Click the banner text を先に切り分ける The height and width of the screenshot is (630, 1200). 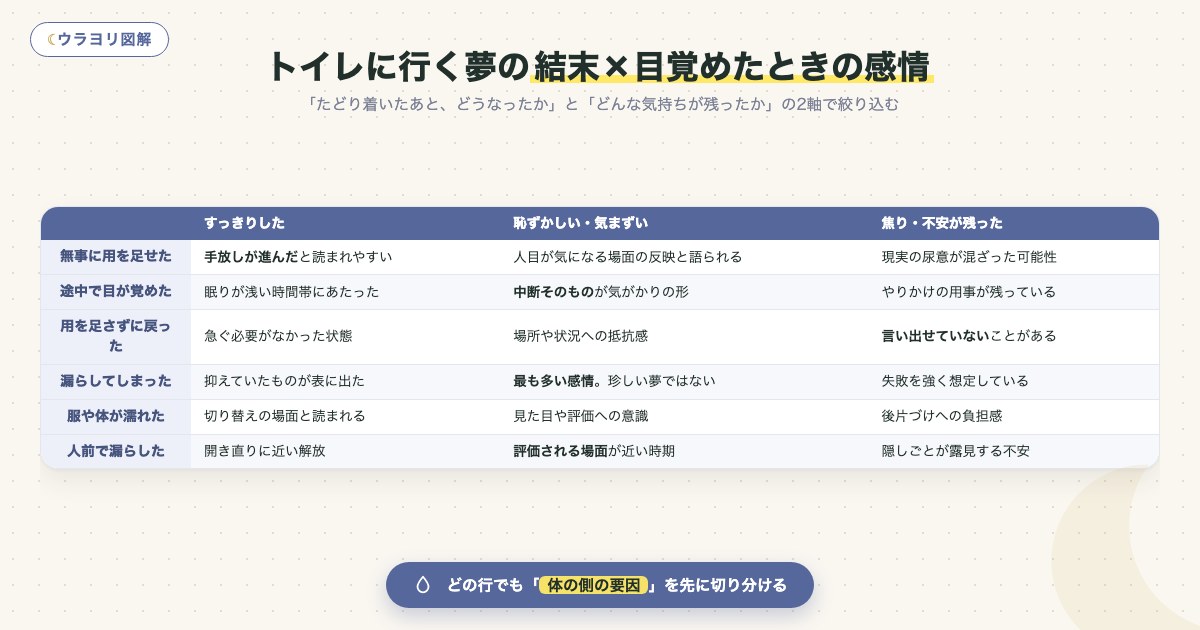point(726,585)
